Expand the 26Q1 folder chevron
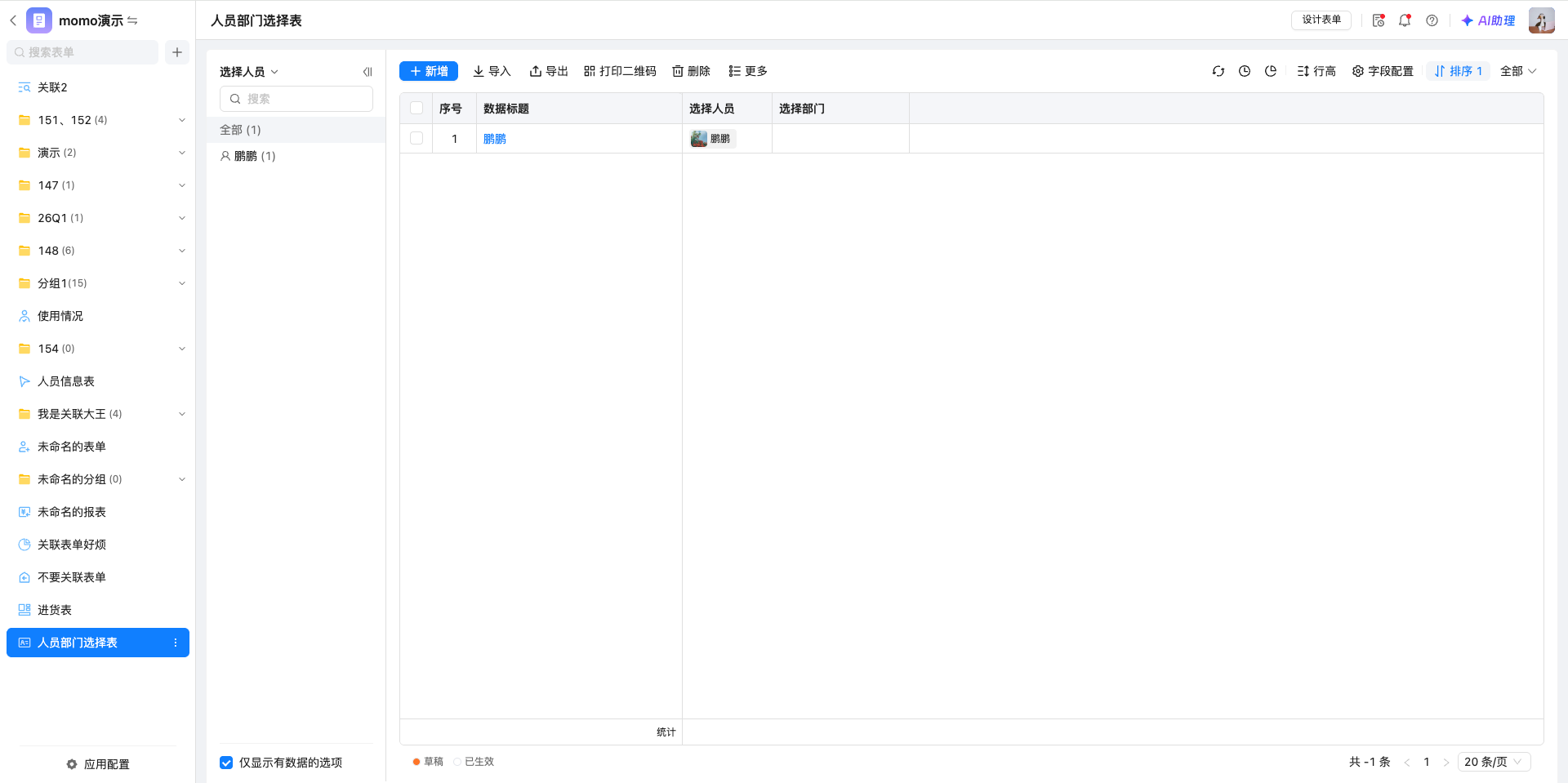 [182, 218]
